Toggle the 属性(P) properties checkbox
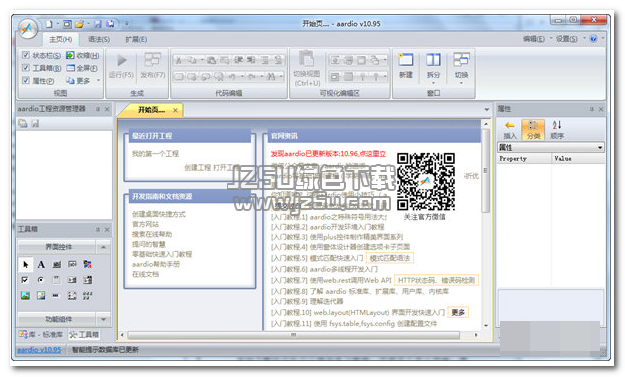 tap(26, 81)
